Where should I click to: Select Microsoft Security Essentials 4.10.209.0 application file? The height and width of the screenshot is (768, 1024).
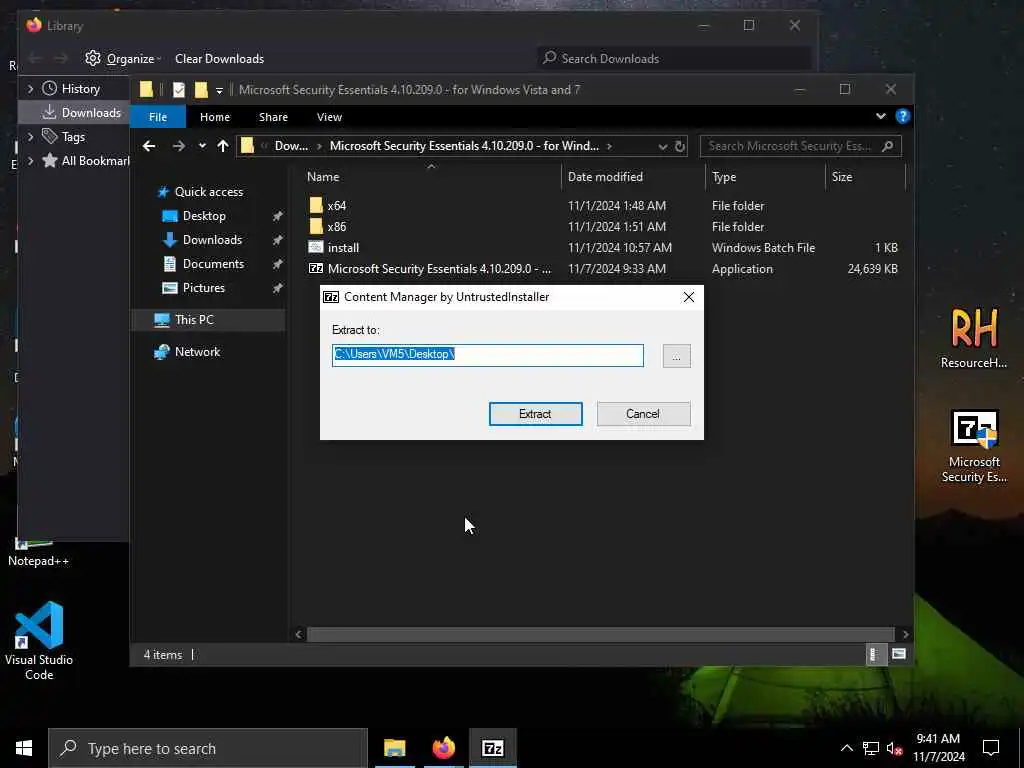pos(439,268)
